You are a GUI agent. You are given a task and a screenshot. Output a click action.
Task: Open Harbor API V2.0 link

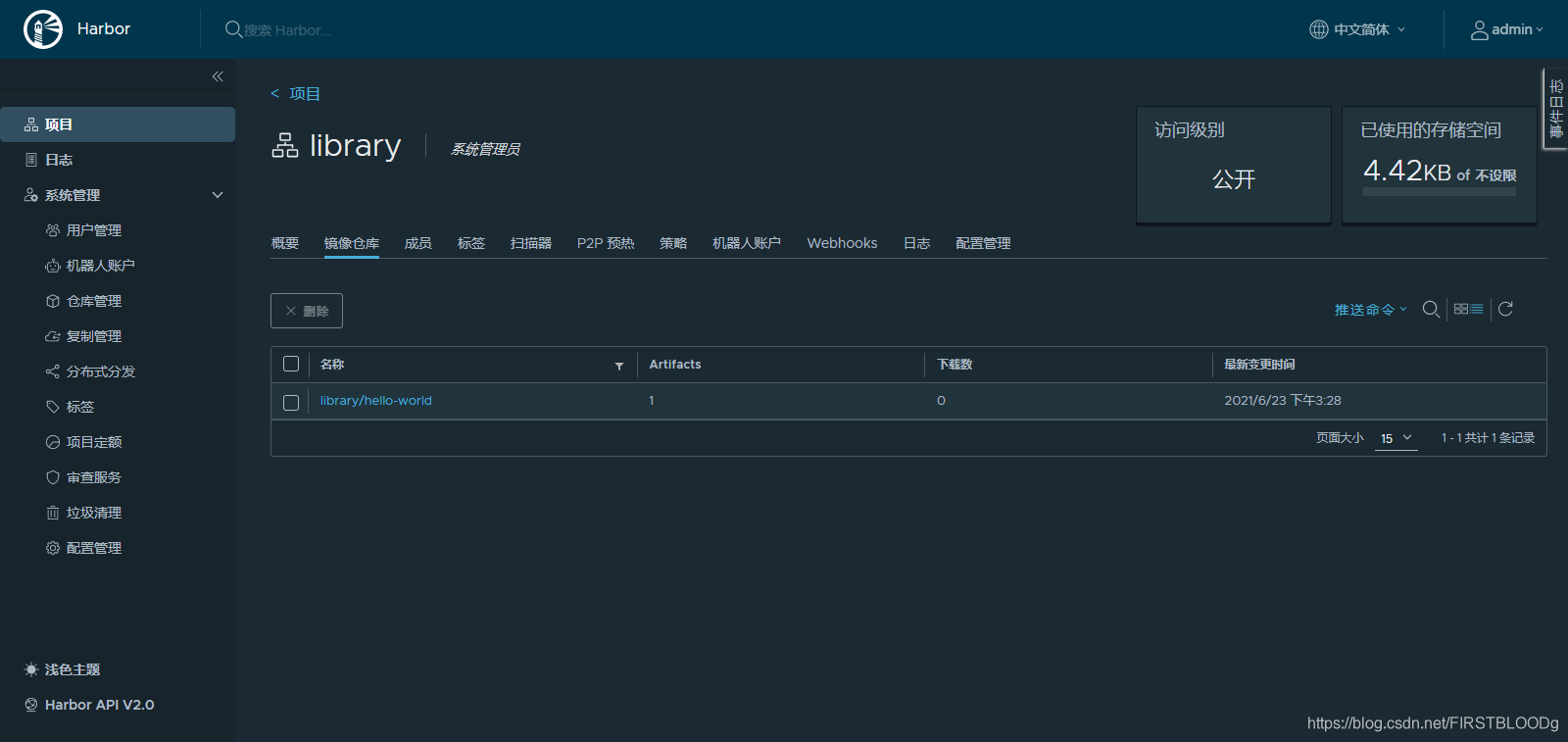99,705
